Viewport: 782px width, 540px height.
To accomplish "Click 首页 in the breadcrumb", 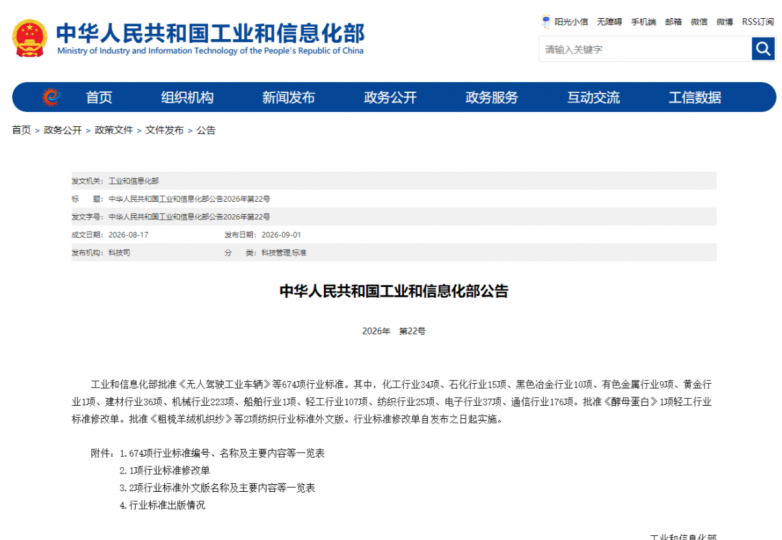I will [x=21, y=130].
